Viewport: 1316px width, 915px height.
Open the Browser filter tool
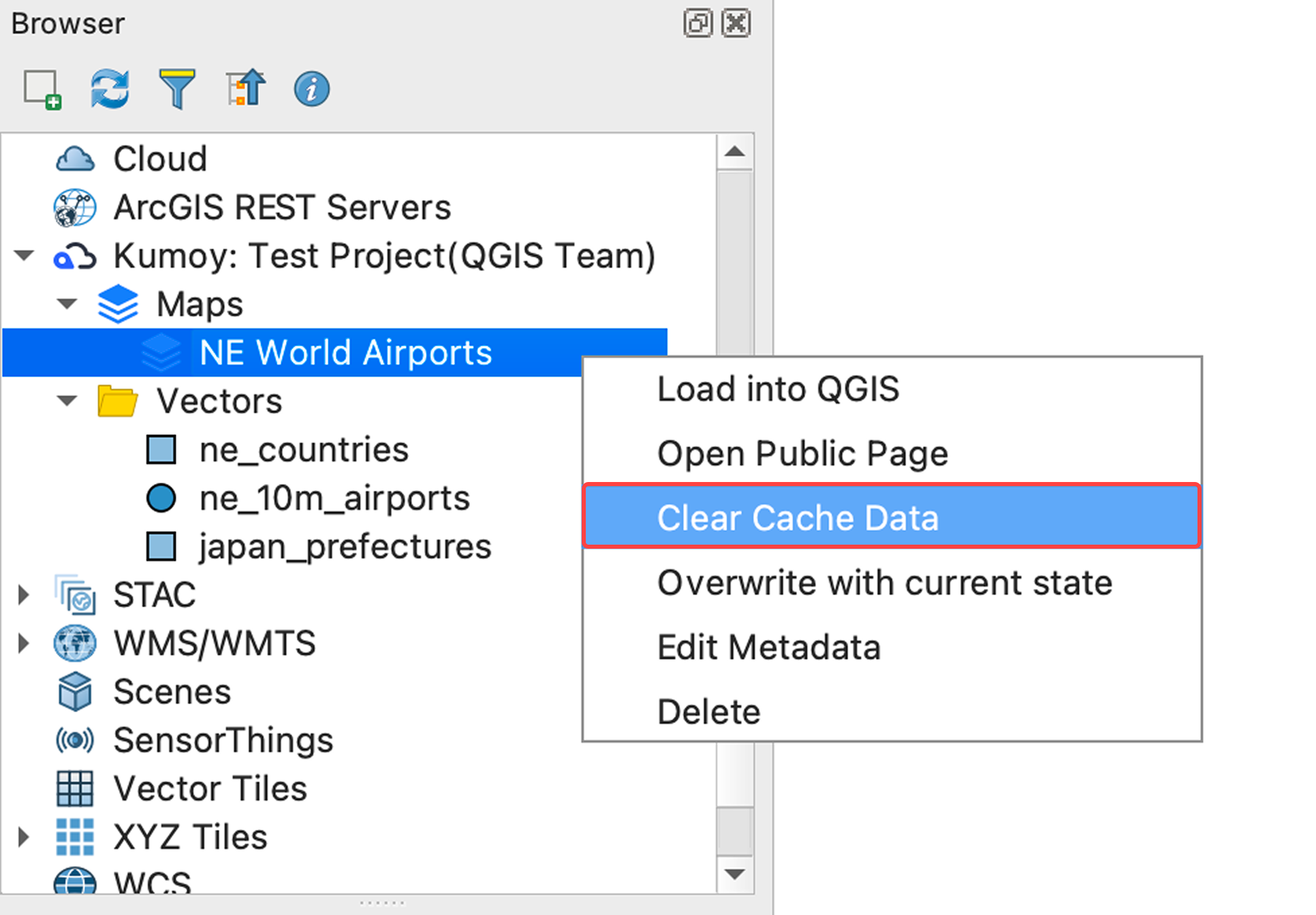(x=177, y=88)
